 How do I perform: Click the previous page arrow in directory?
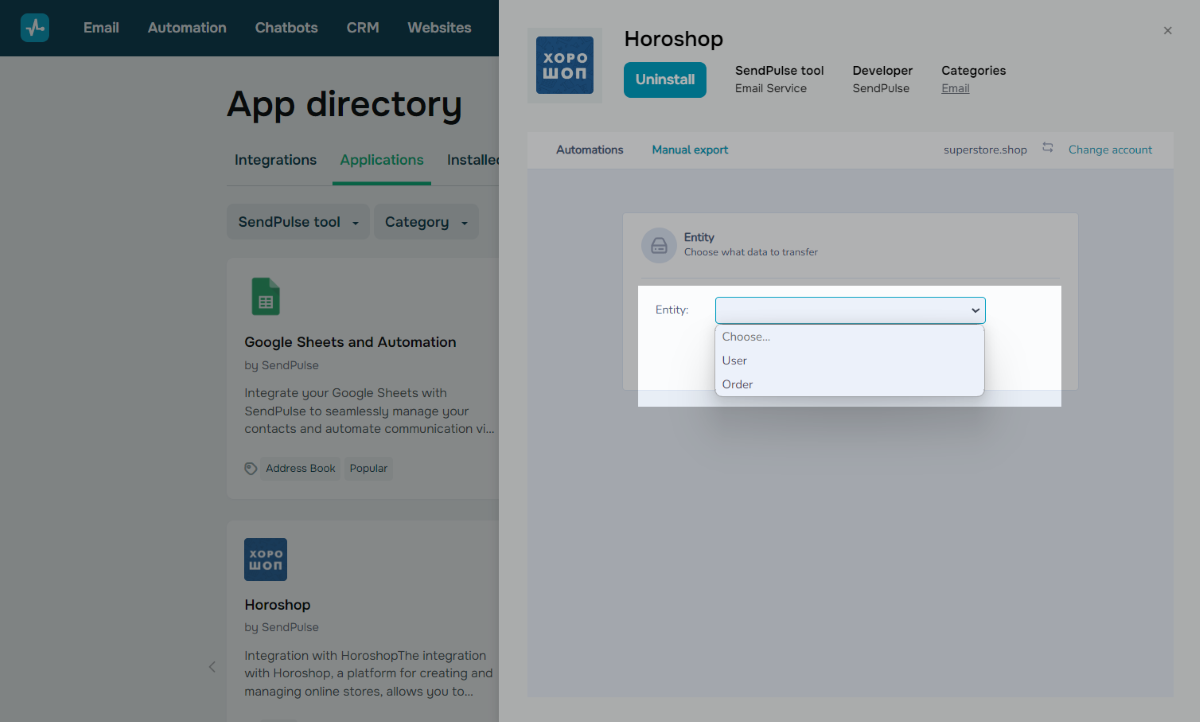pos(212,666)
